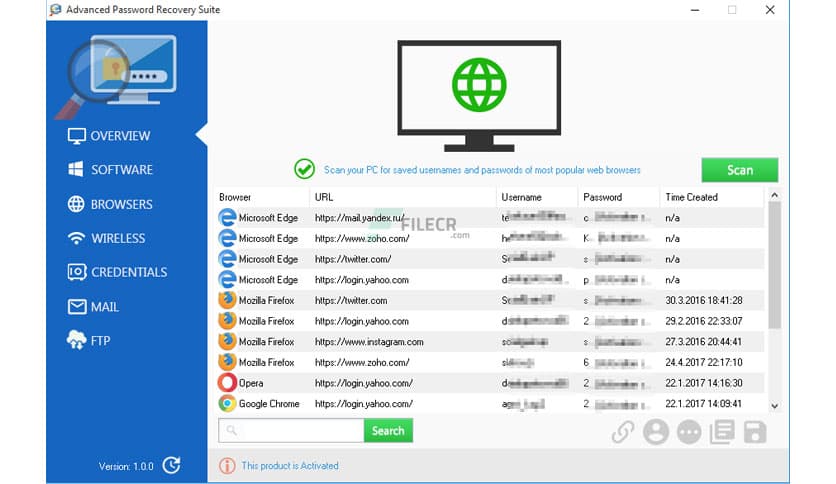Click the Opera browser icon
Viewport: 836px width, 484px height.
coord(227,383)
